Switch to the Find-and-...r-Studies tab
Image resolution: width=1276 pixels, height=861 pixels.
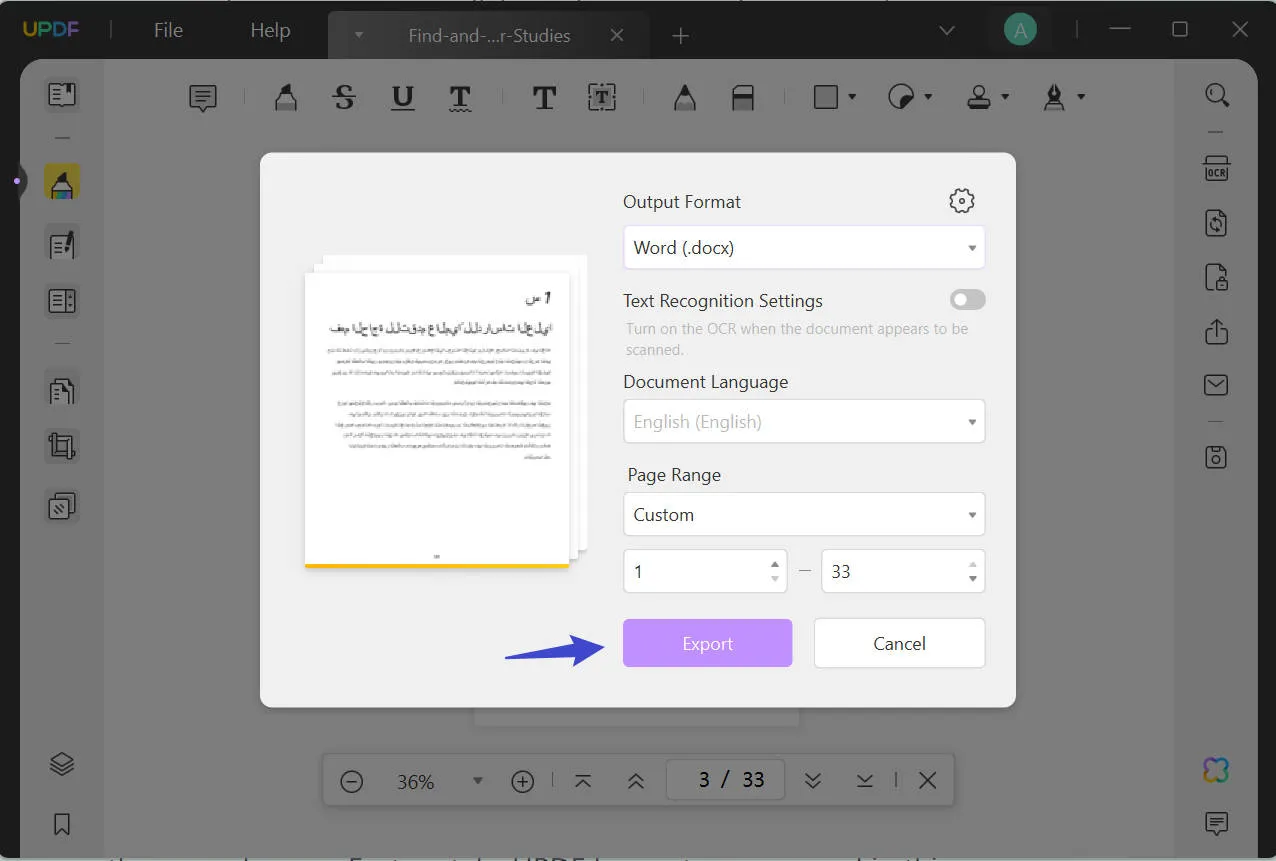pos(488,35)
